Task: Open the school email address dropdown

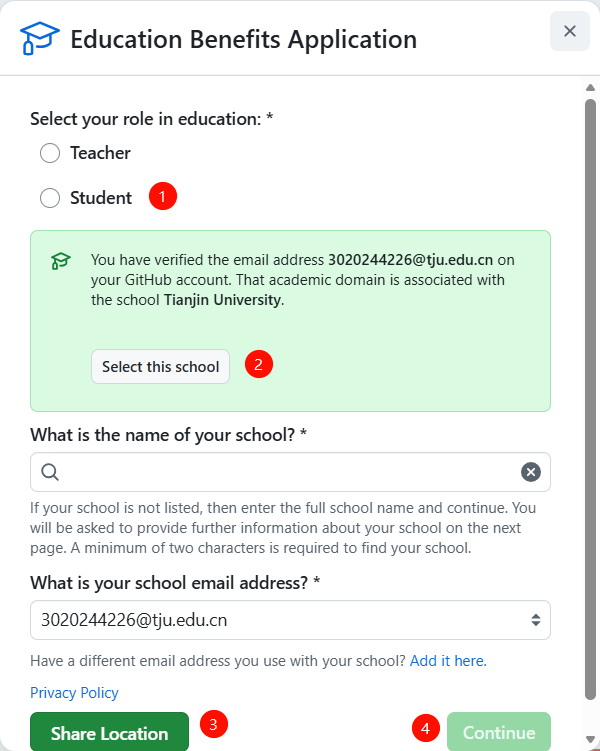Action: (290, 620)
